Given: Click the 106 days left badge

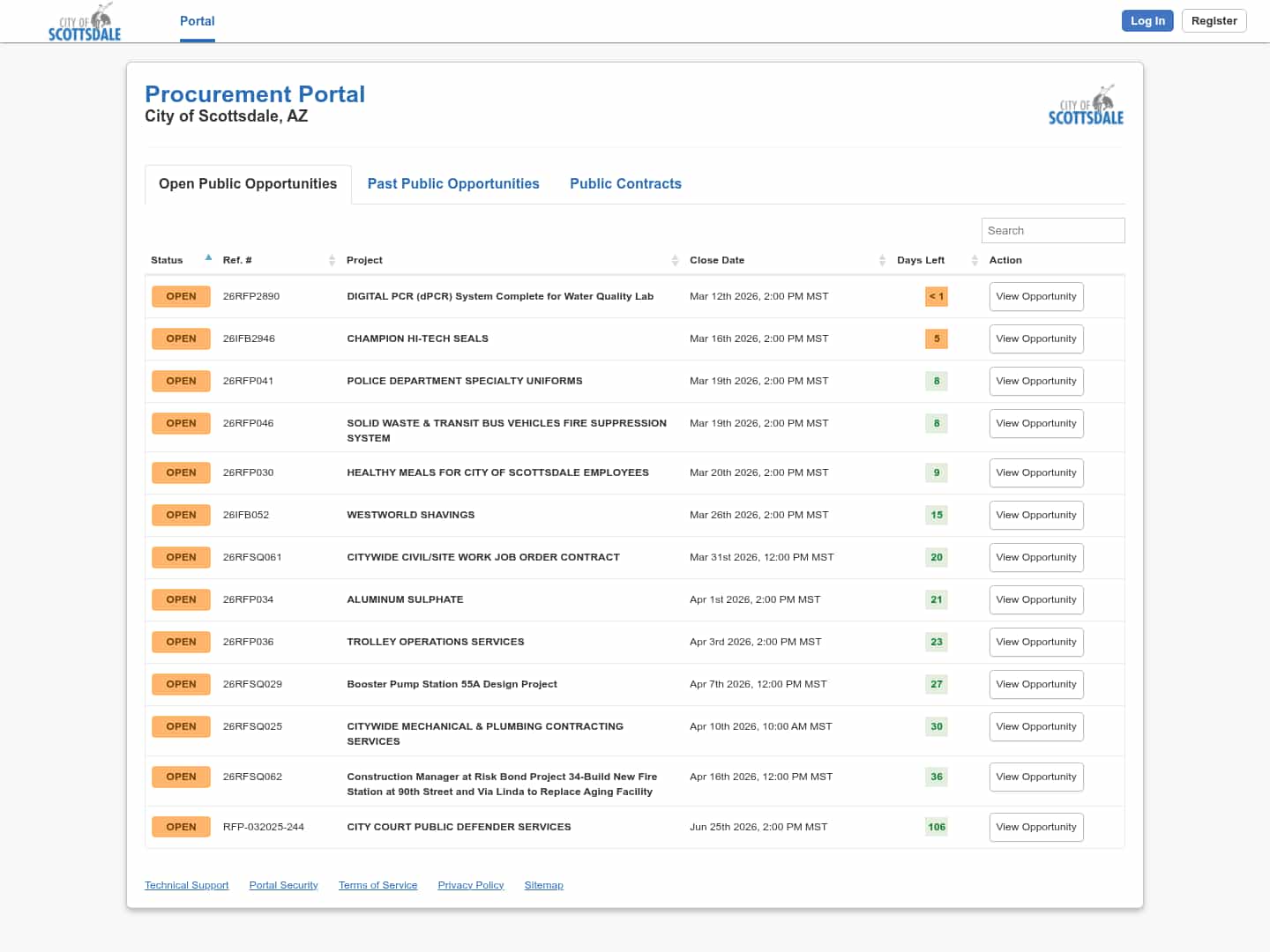Looking at the screenshot, I should coord(936,827).
